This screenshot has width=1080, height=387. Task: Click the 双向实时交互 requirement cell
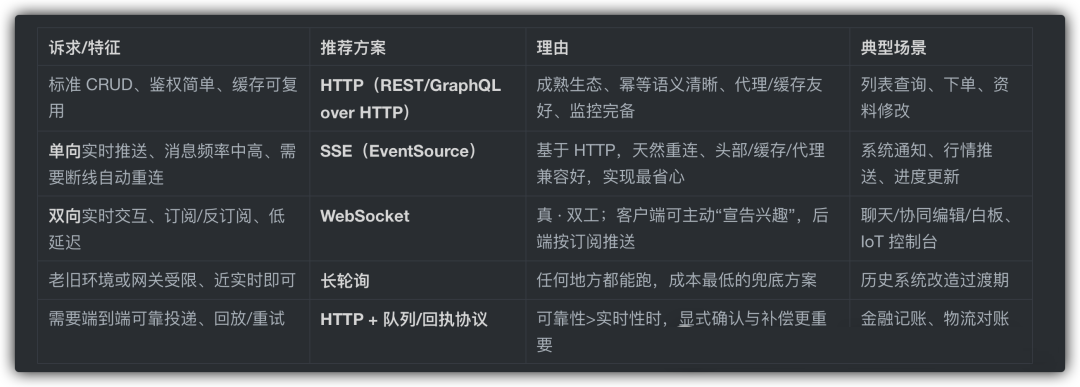pyautogui.click(x=173, y=228)
